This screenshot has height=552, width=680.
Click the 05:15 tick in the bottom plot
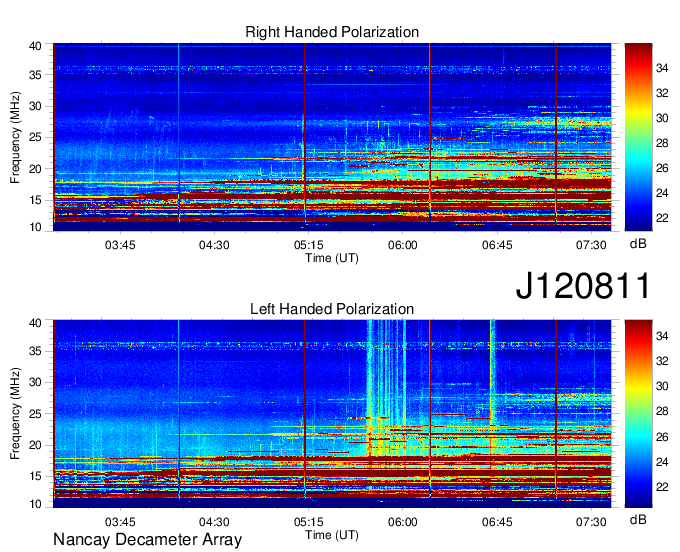pyautogui.click(x=308, y=522)
